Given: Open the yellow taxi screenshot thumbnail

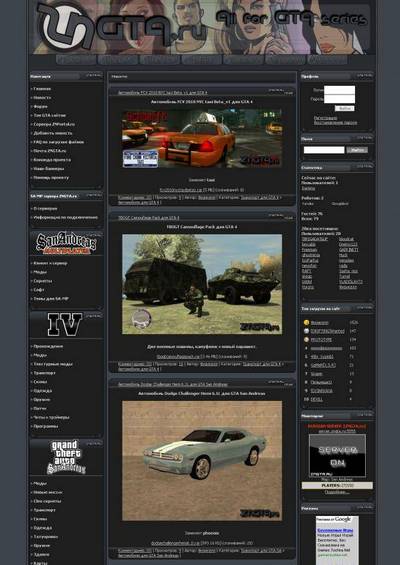Looking at the screenshot, I should coord(202,139).
